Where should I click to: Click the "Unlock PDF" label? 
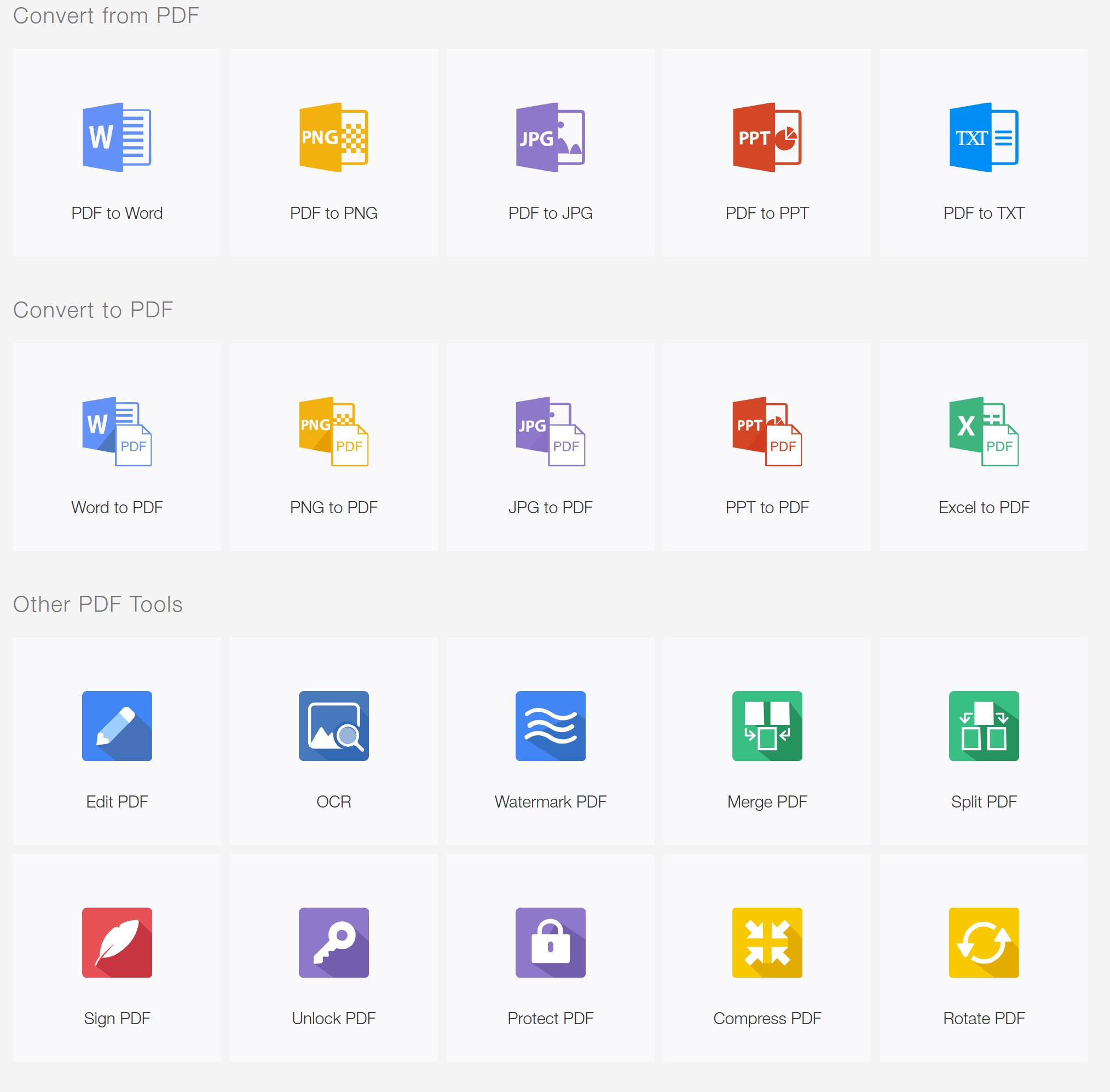point(334,1019)
